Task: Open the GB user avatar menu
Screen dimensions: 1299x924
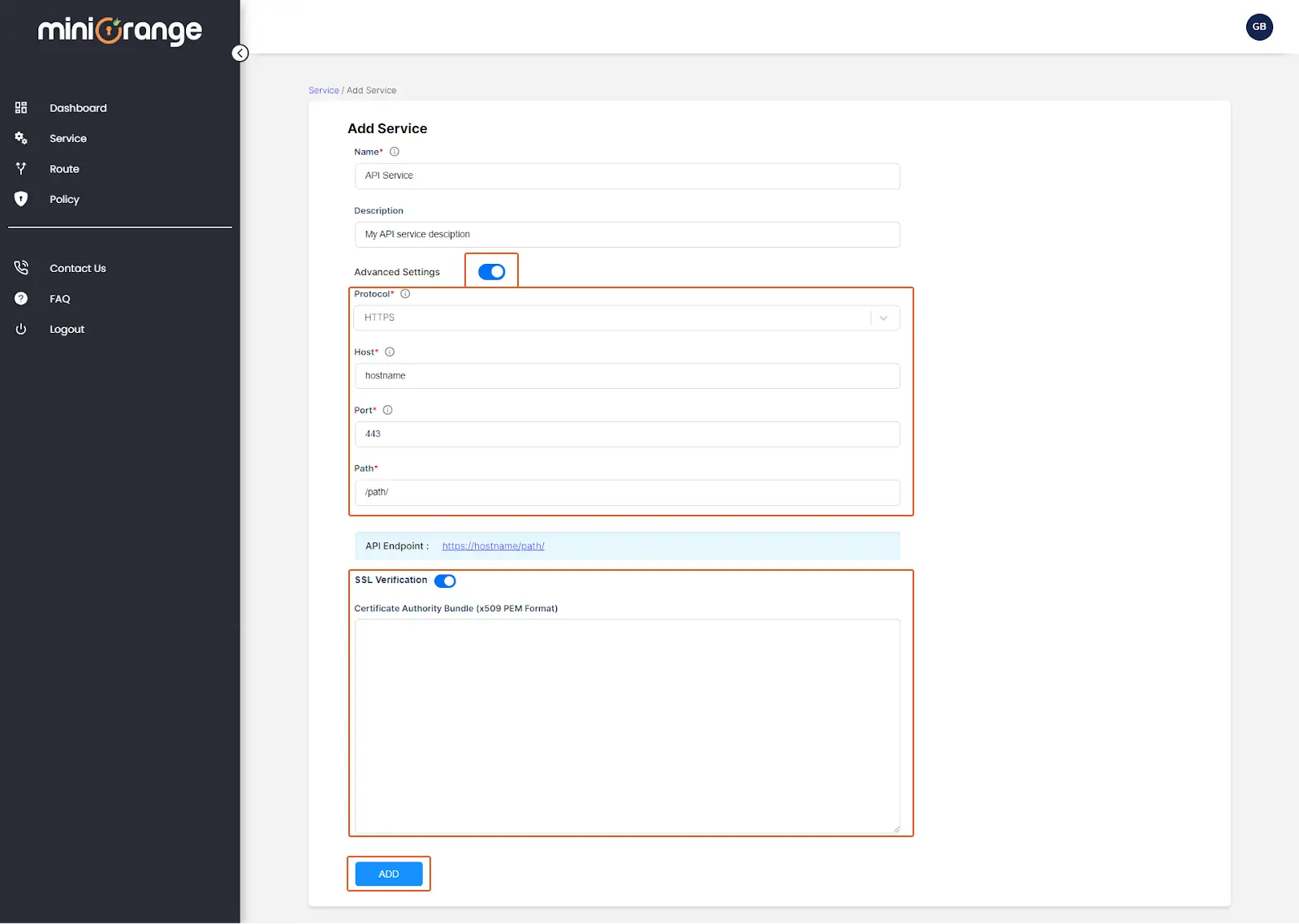Action: point(1259,27)
